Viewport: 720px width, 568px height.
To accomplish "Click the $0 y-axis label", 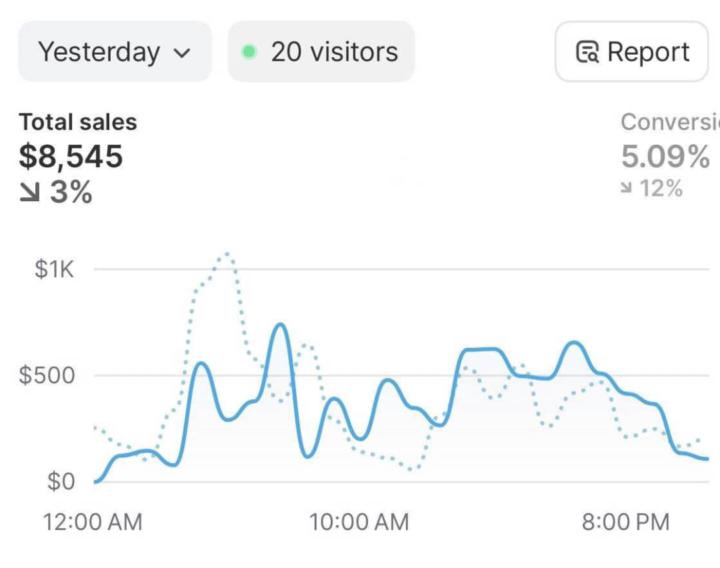I will (x=60, y=483).
